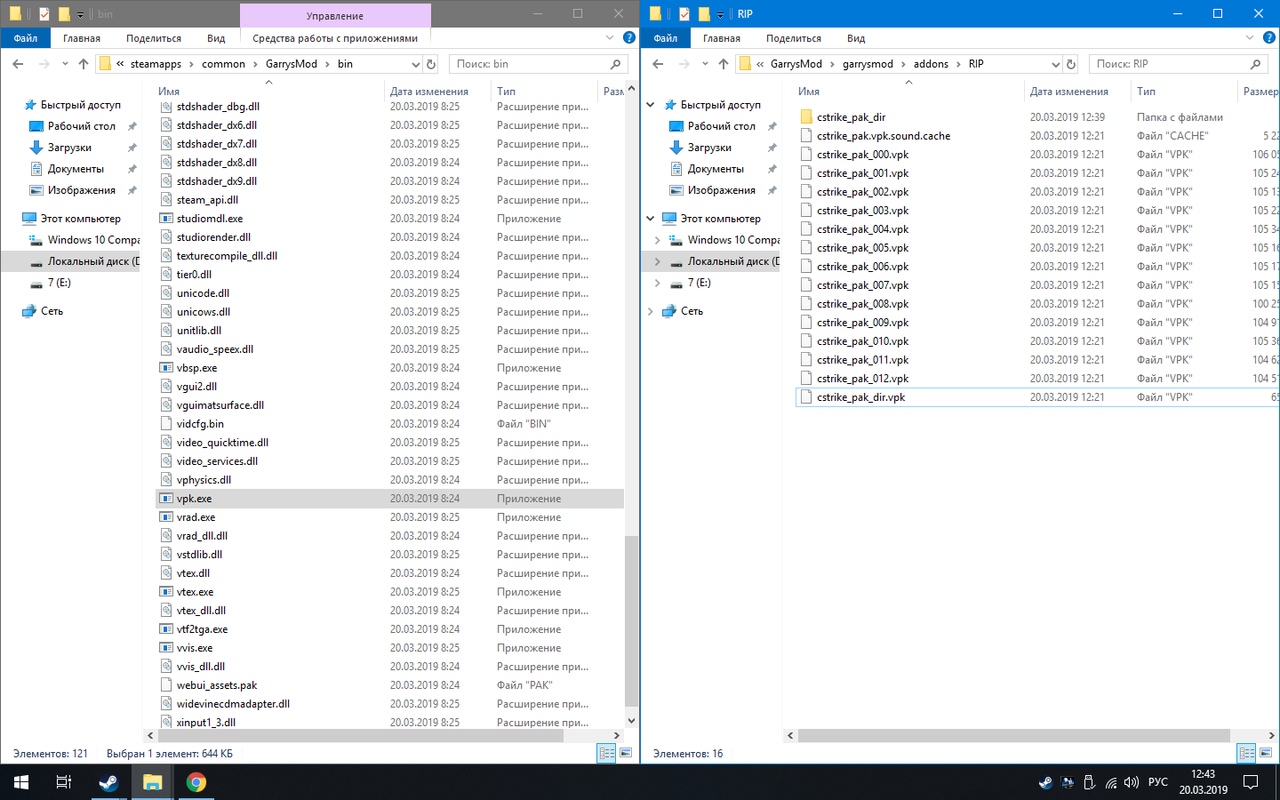Open the Поделиться tab in RIP window
Image resolution: width=1280 pixels, height=800 pixels.
[x=794, y=38]
